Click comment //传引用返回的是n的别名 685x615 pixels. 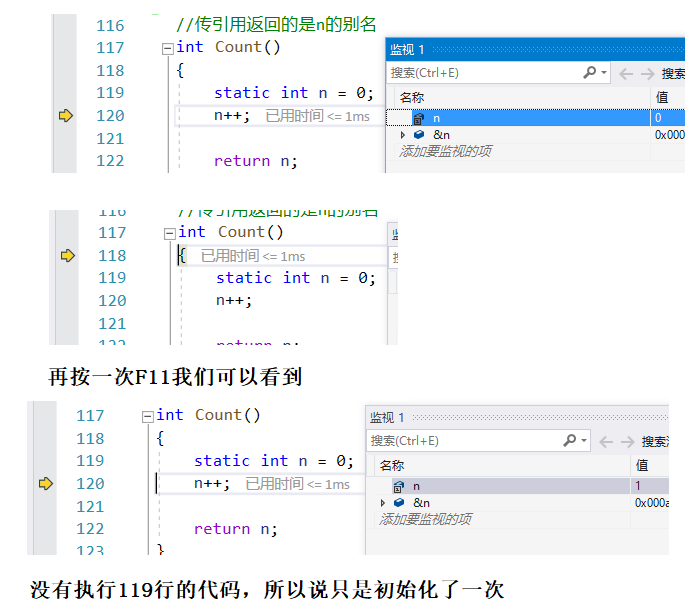[276, 24]
